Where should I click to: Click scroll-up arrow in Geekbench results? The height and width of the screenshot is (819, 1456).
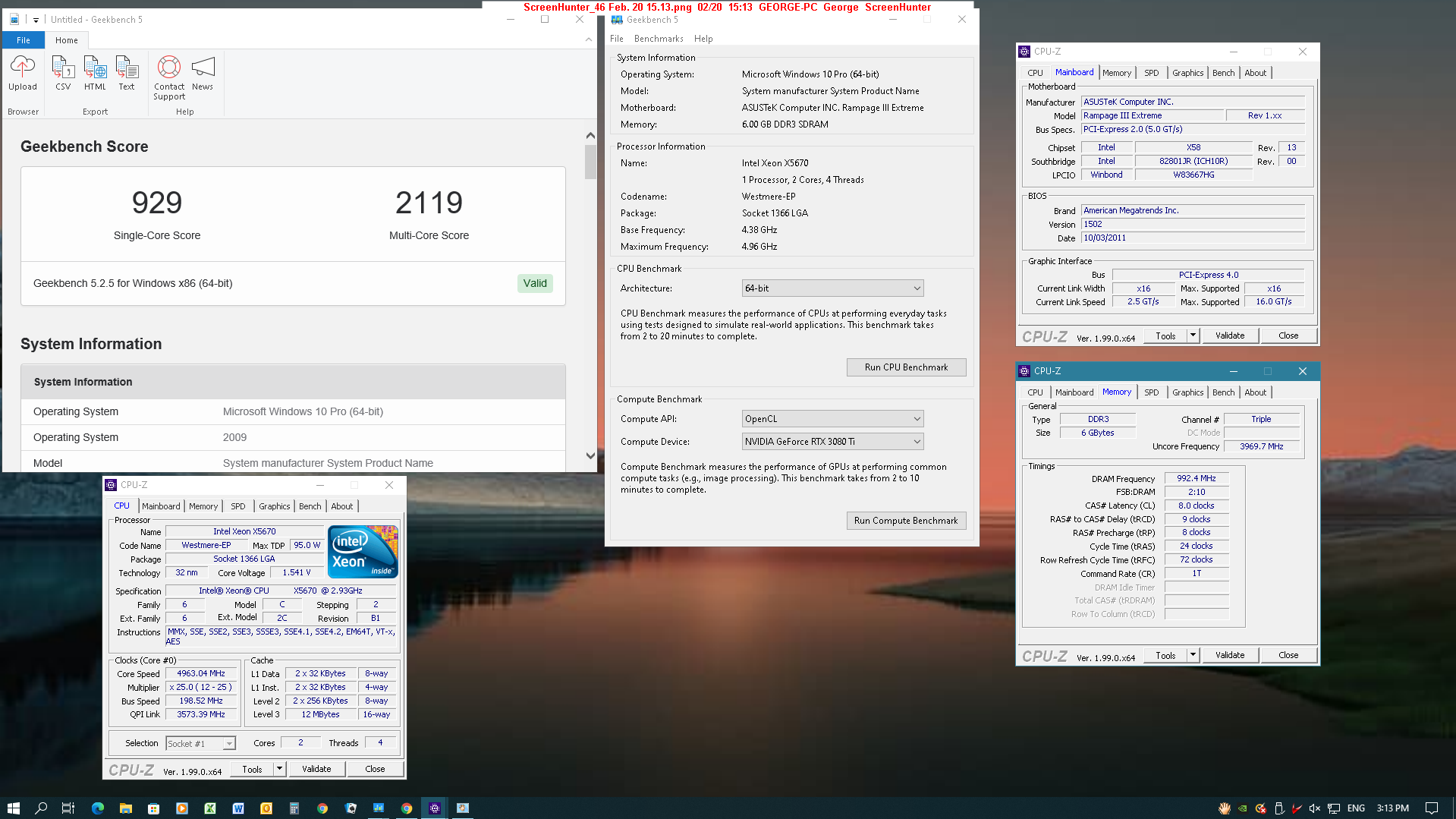click(590, 135)
